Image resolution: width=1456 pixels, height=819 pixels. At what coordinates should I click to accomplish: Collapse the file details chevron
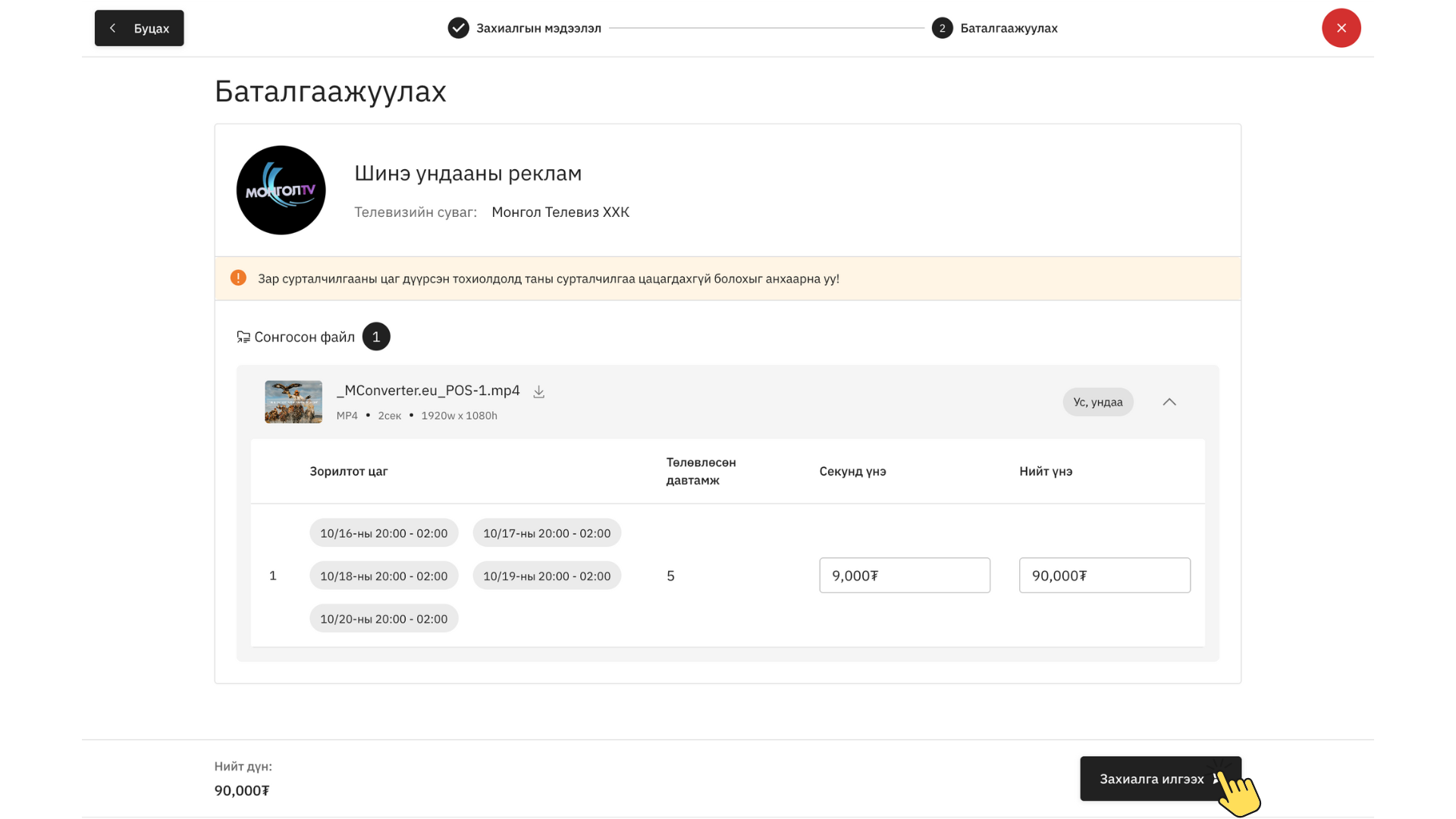pos(1169,402)
